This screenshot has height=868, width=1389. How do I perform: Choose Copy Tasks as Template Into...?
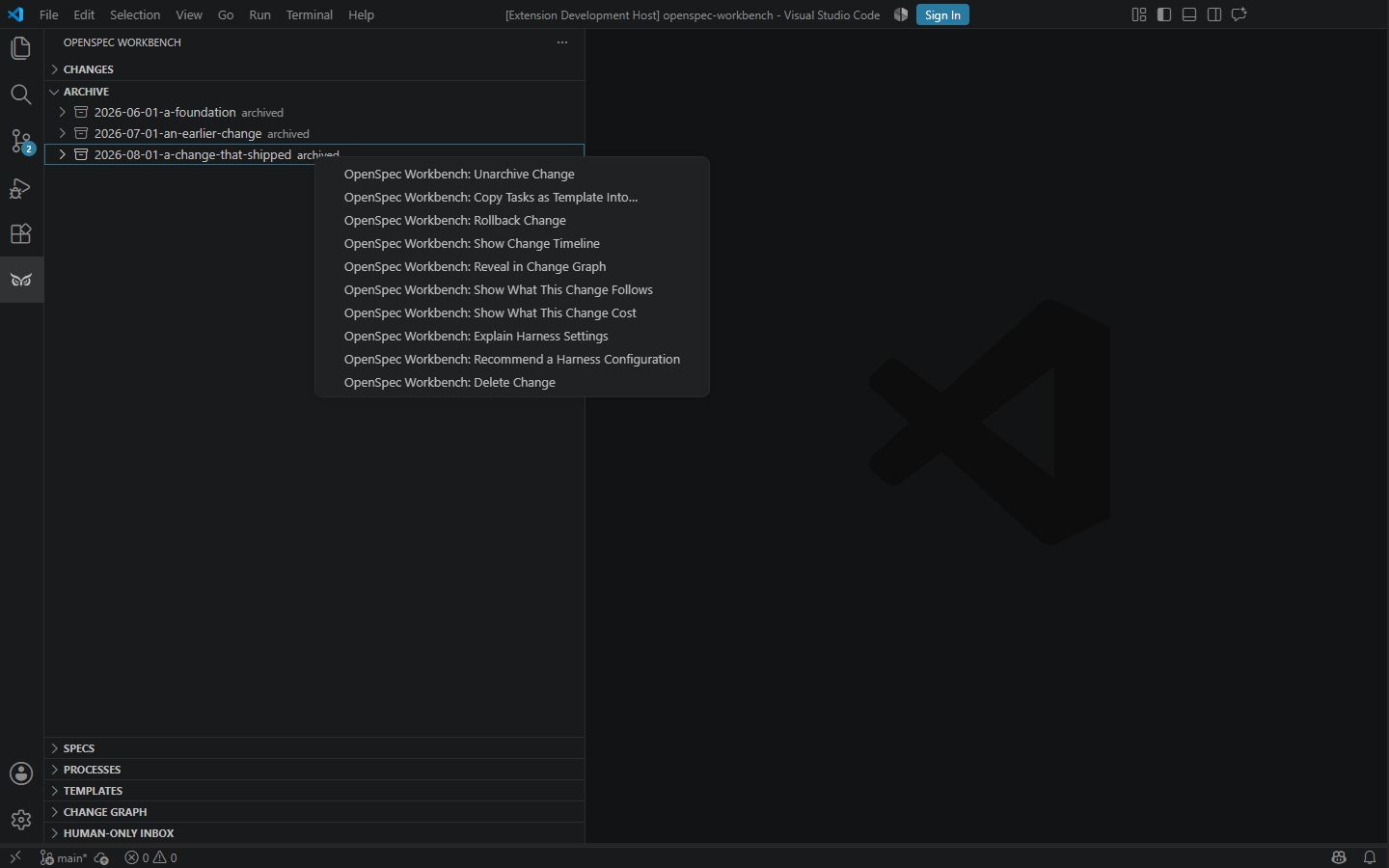512,197
